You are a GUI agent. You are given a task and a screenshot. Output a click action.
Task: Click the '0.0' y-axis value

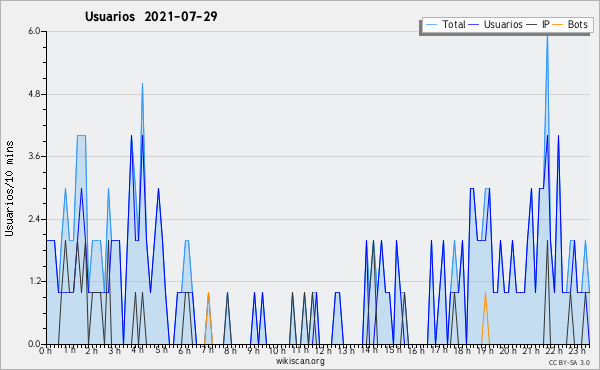tap(34, 344)
